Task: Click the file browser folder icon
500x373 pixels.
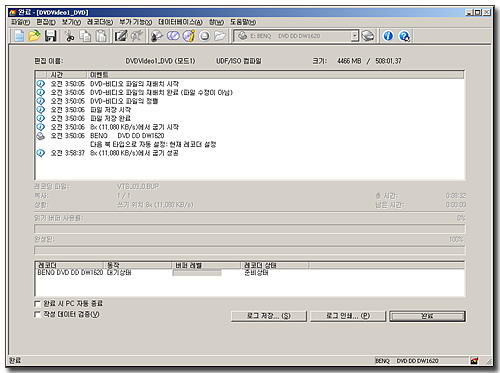Action: pos(220,36)
